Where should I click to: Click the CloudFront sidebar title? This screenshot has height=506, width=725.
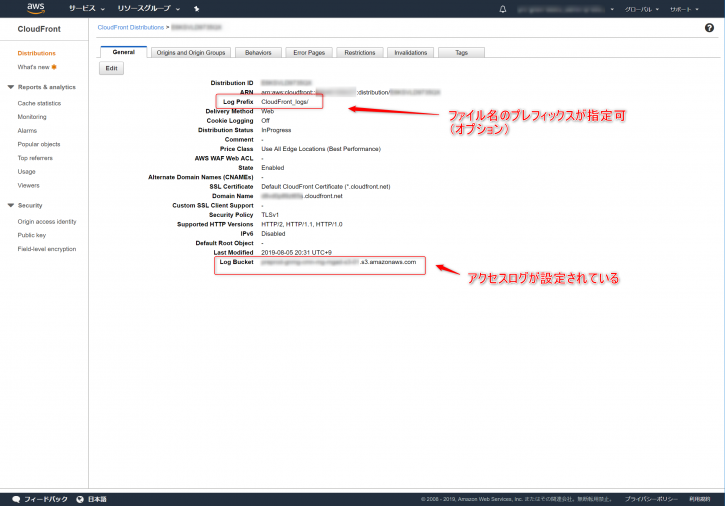point(39,29)
